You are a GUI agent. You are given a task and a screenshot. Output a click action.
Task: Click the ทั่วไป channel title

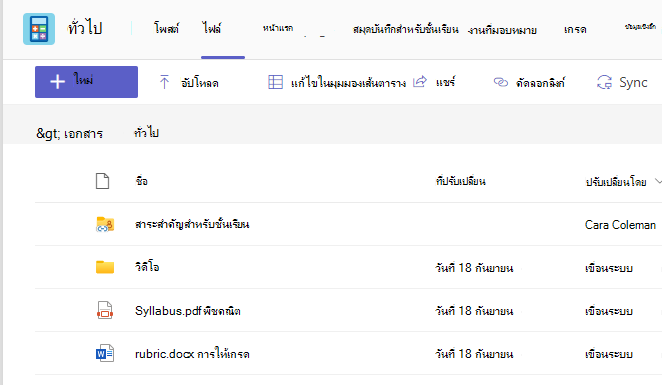click(x=85, y=28)
